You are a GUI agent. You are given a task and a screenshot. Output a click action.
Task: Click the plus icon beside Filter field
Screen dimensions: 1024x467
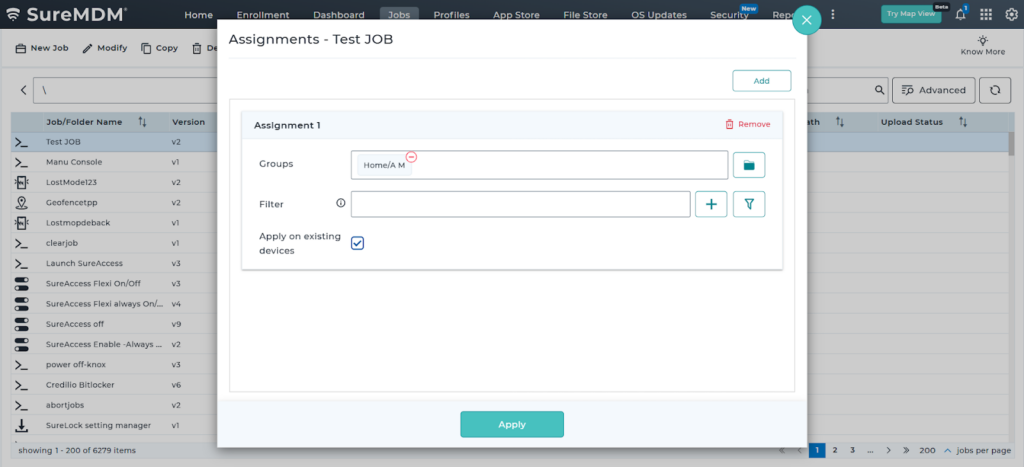[x=711, y=204]
